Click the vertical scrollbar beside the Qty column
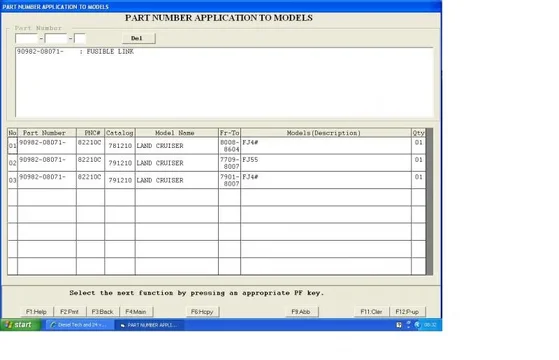 pos(430,201)
